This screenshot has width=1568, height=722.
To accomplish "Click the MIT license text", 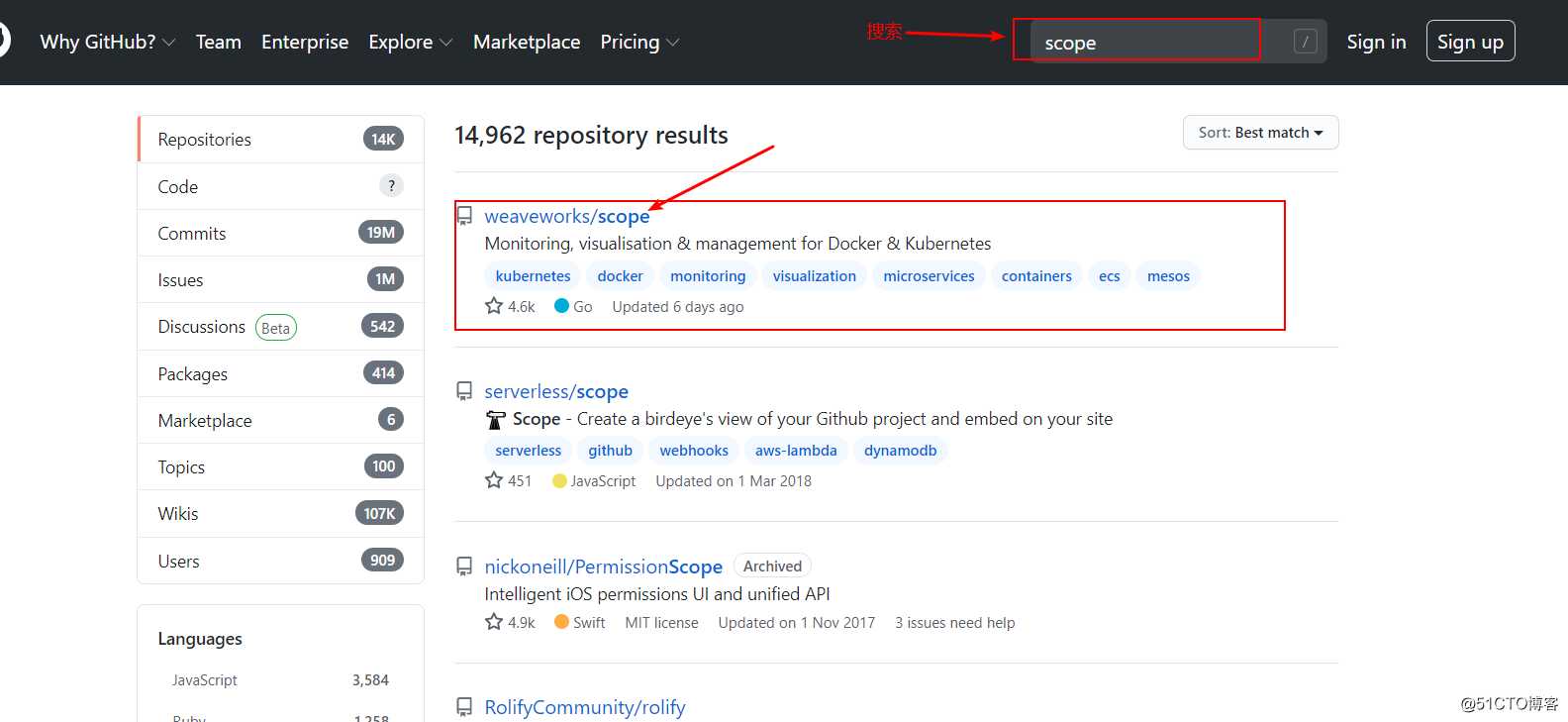I will [x=661, y=622].
